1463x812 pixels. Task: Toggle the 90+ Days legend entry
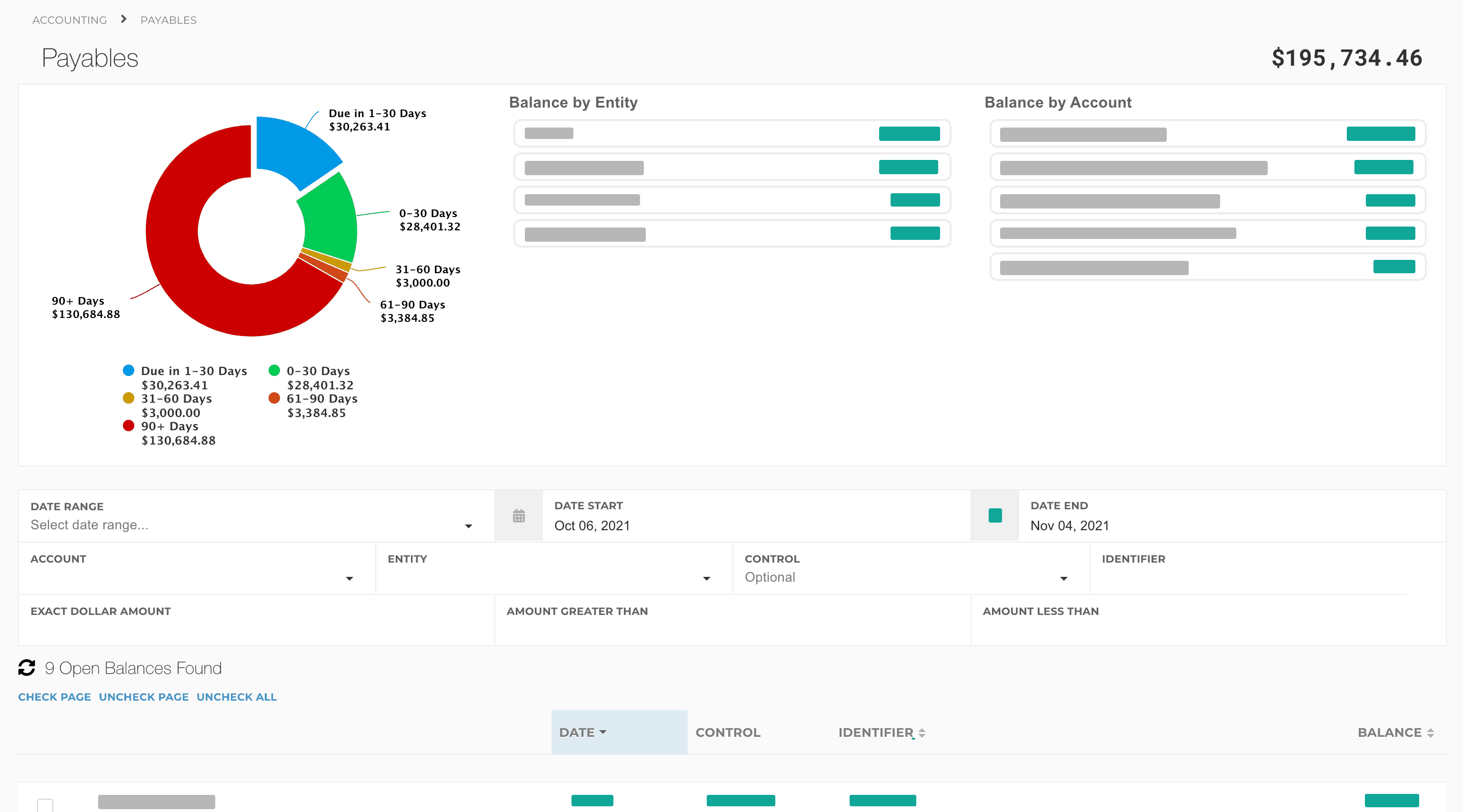click(169, 426)
